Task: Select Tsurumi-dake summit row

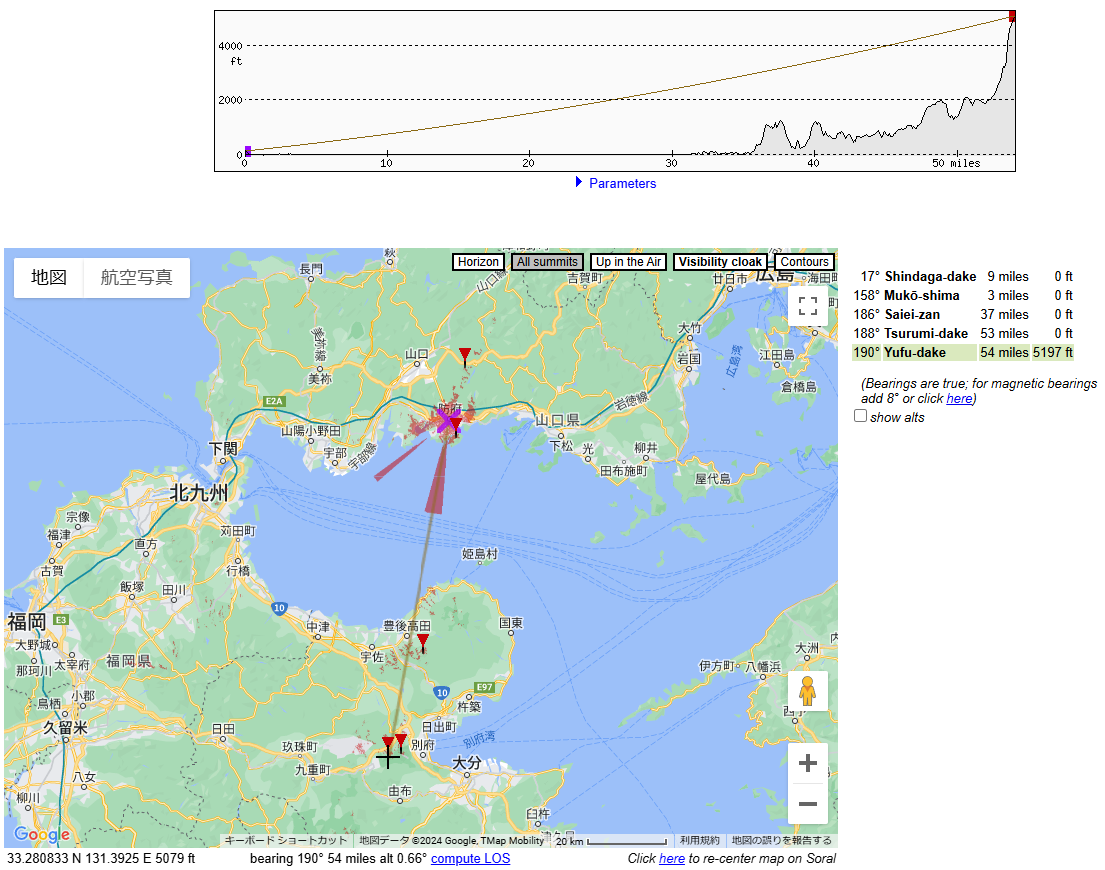Action: pos(963,334)
